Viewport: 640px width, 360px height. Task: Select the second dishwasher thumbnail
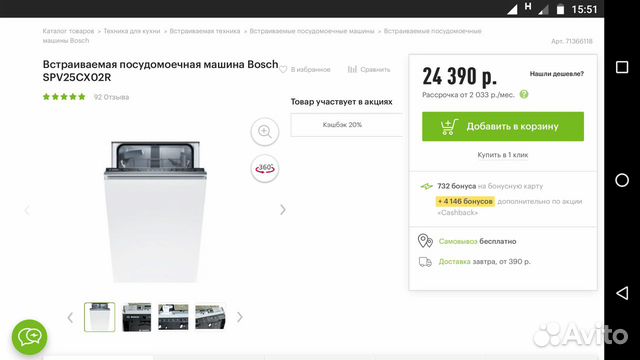click(137, 317)
